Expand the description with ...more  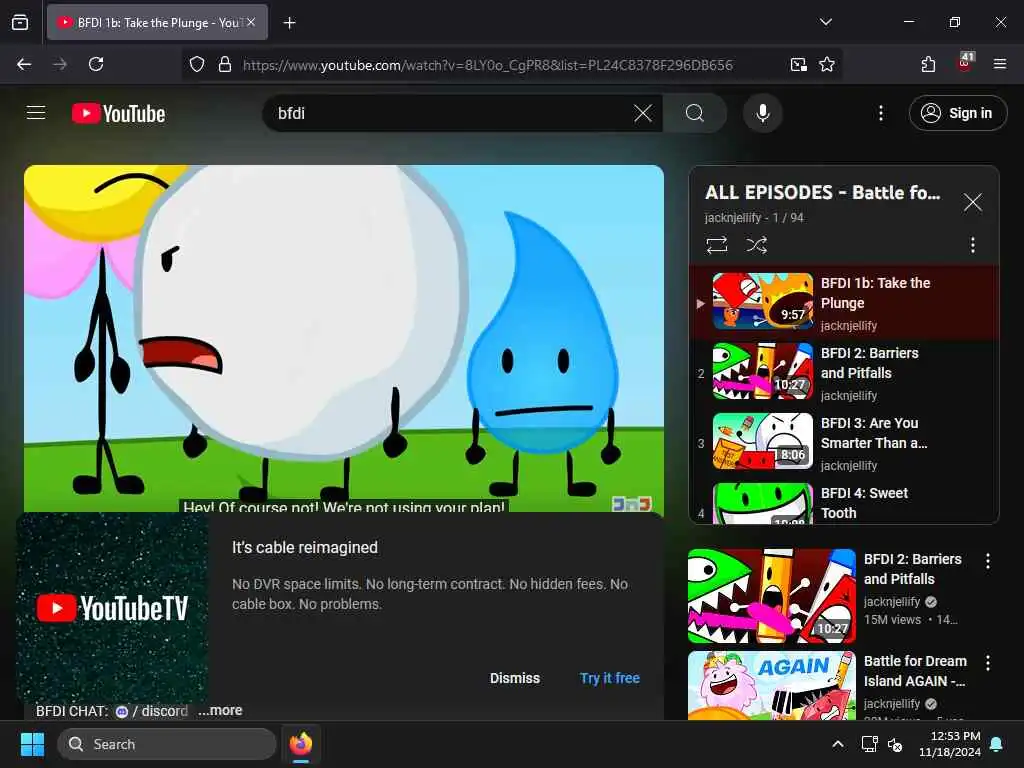pos(220,711)
